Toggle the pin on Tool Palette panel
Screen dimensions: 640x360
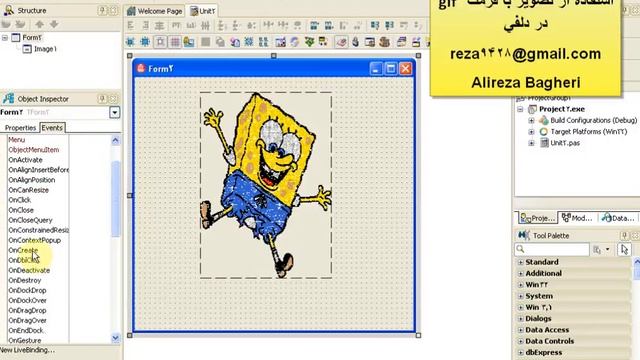point(624,235)
